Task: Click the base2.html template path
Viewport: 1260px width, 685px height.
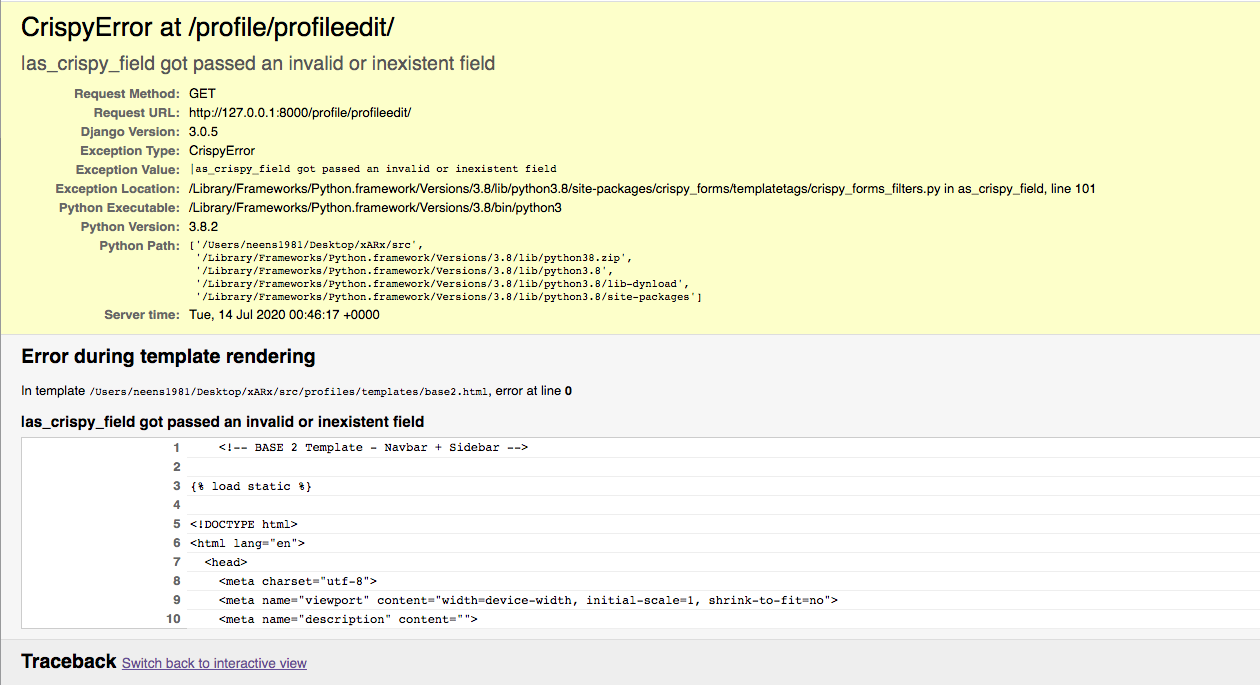Action: click(289, 392)
